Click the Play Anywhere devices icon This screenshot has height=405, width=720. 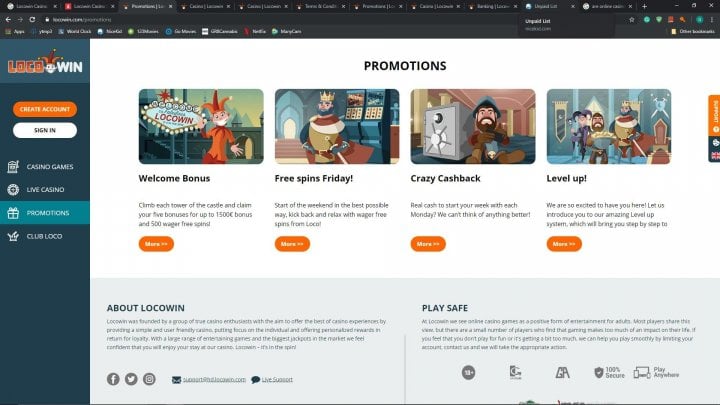point(641,372)
